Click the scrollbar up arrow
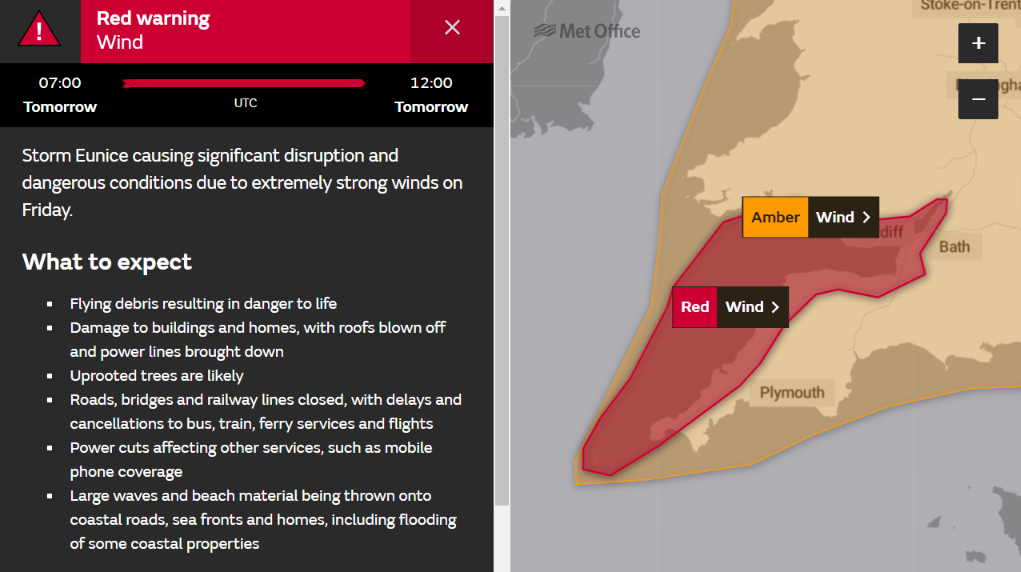The image size is (1021, 572). (x=501, y=8)
